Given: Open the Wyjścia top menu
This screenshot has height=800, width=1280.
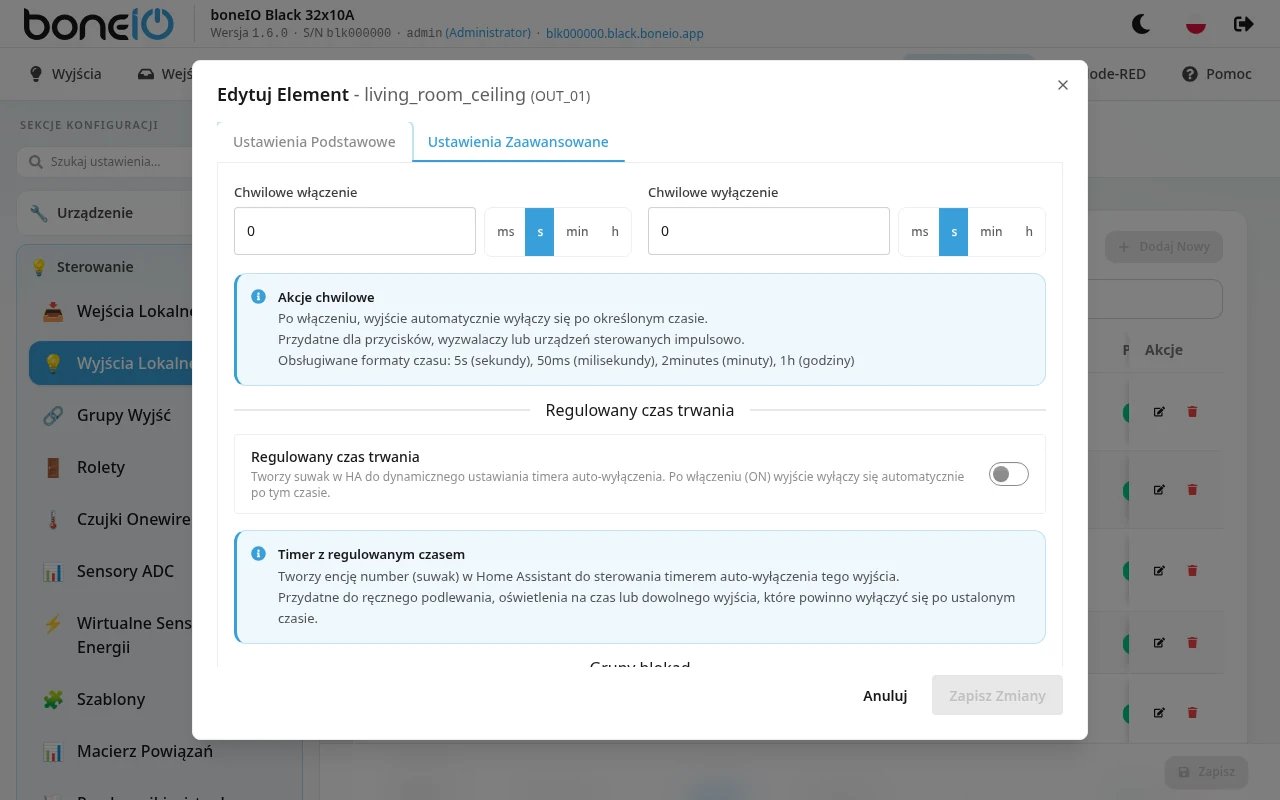Looking at the screenshot, I should click(66, 74).
